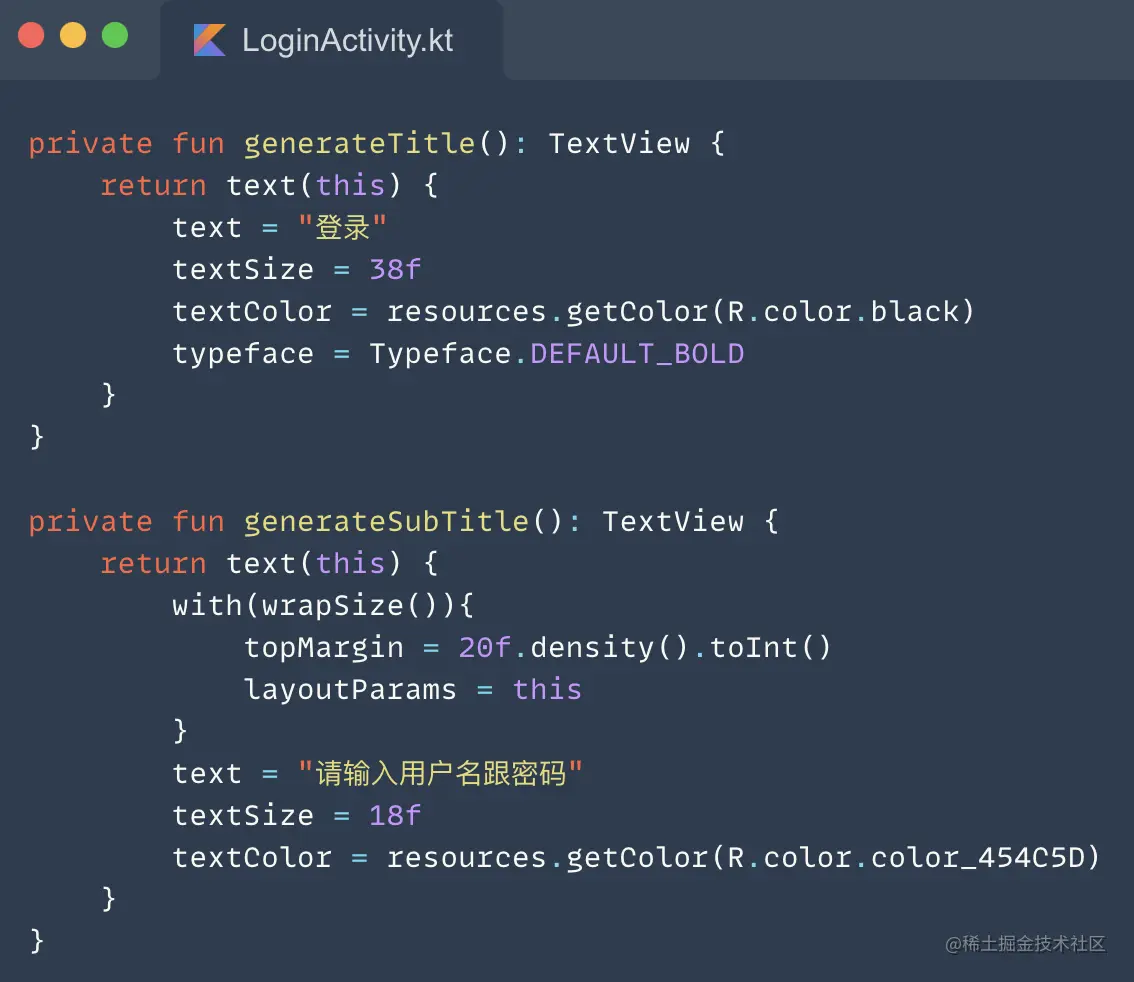Click the 38f text size value
The height and width of the screenshot is (982, 1134).
pos(395,270)
